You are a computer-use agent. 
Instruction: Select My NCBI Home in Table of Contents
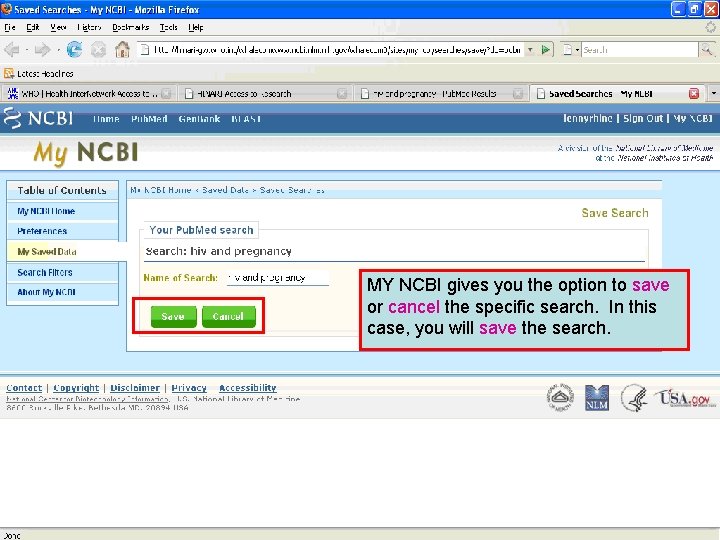tap(46, 211)
